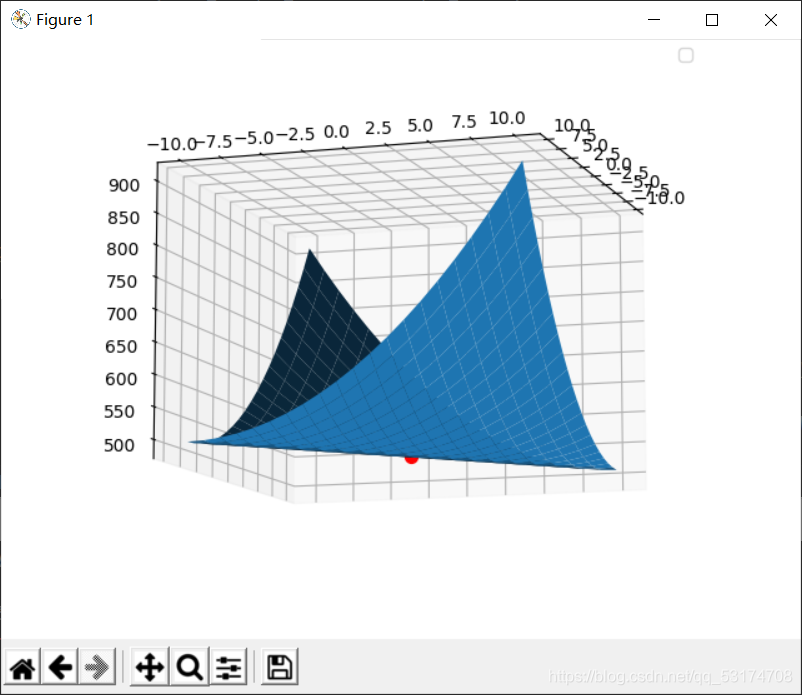Click the red point on the plot

[x=411, y=459]
